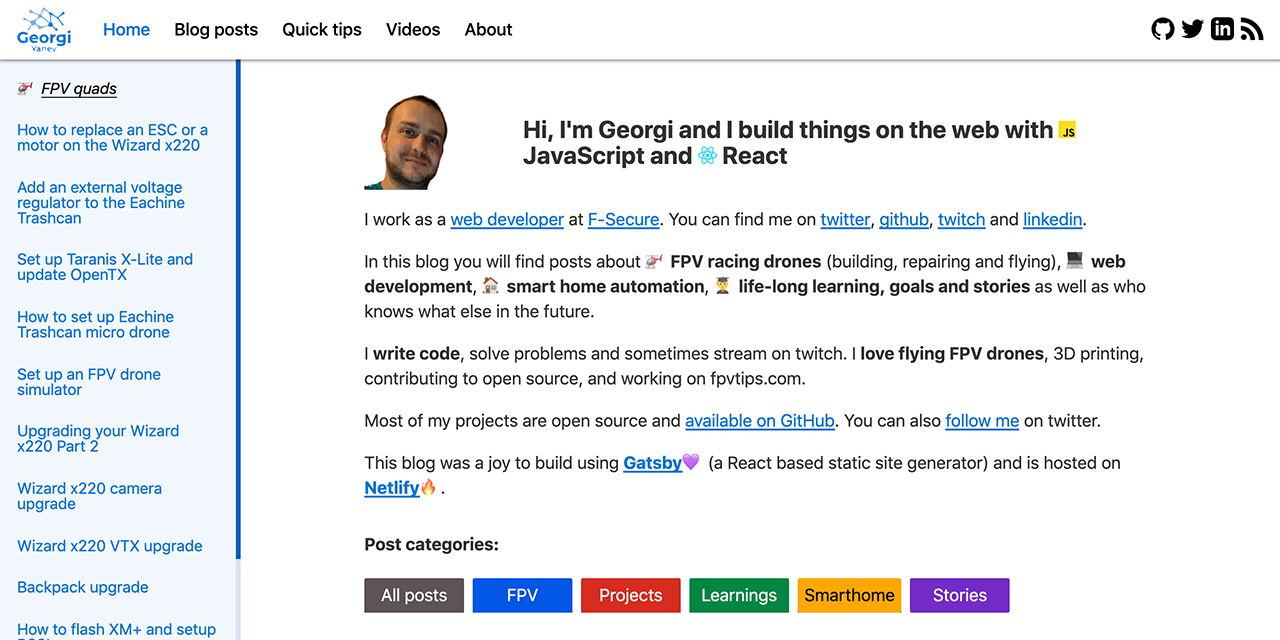Open the LinkedIn icon
This screenshot has width=1280, height=640.
click(1222, 29)
